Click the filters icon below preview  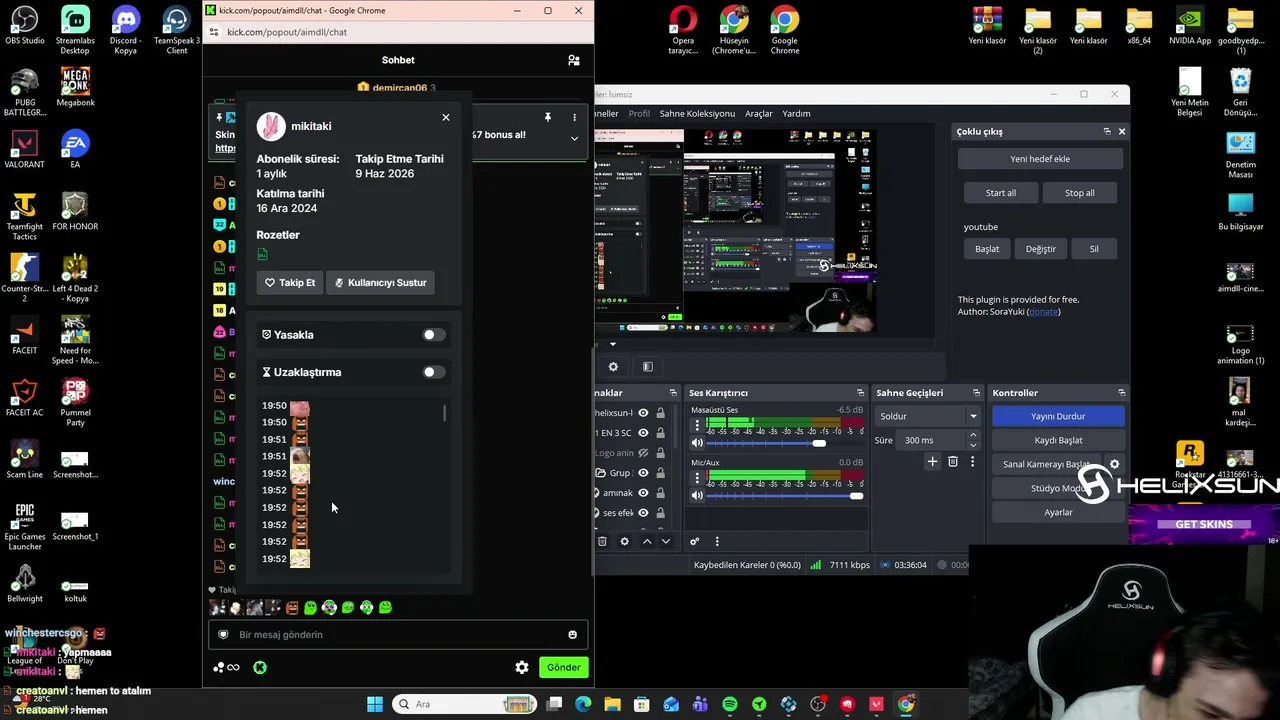pyautogui.click(x=647, y=367)
